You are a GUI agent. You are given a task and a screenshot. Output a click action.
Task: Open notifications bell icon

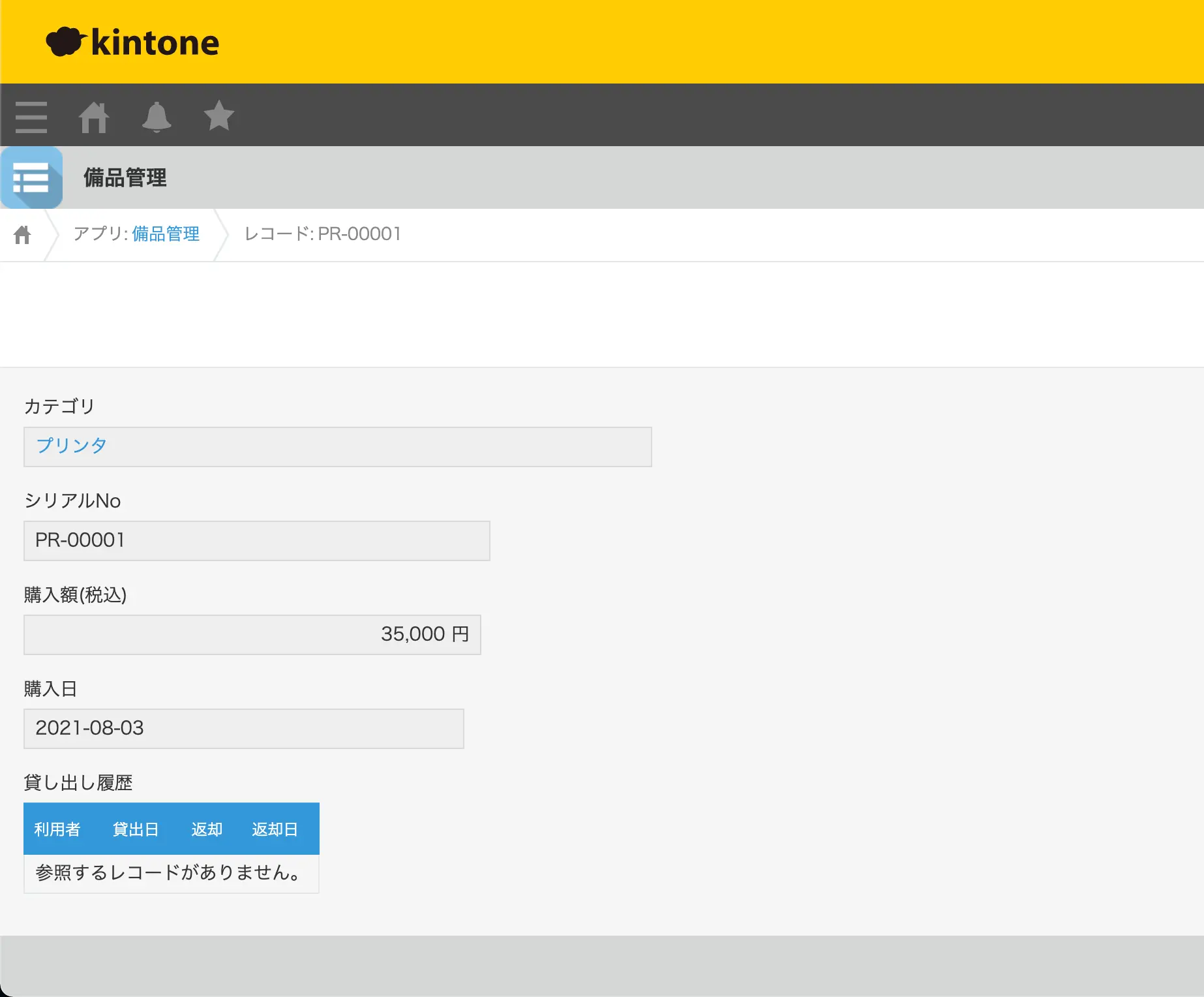(157, 117)
